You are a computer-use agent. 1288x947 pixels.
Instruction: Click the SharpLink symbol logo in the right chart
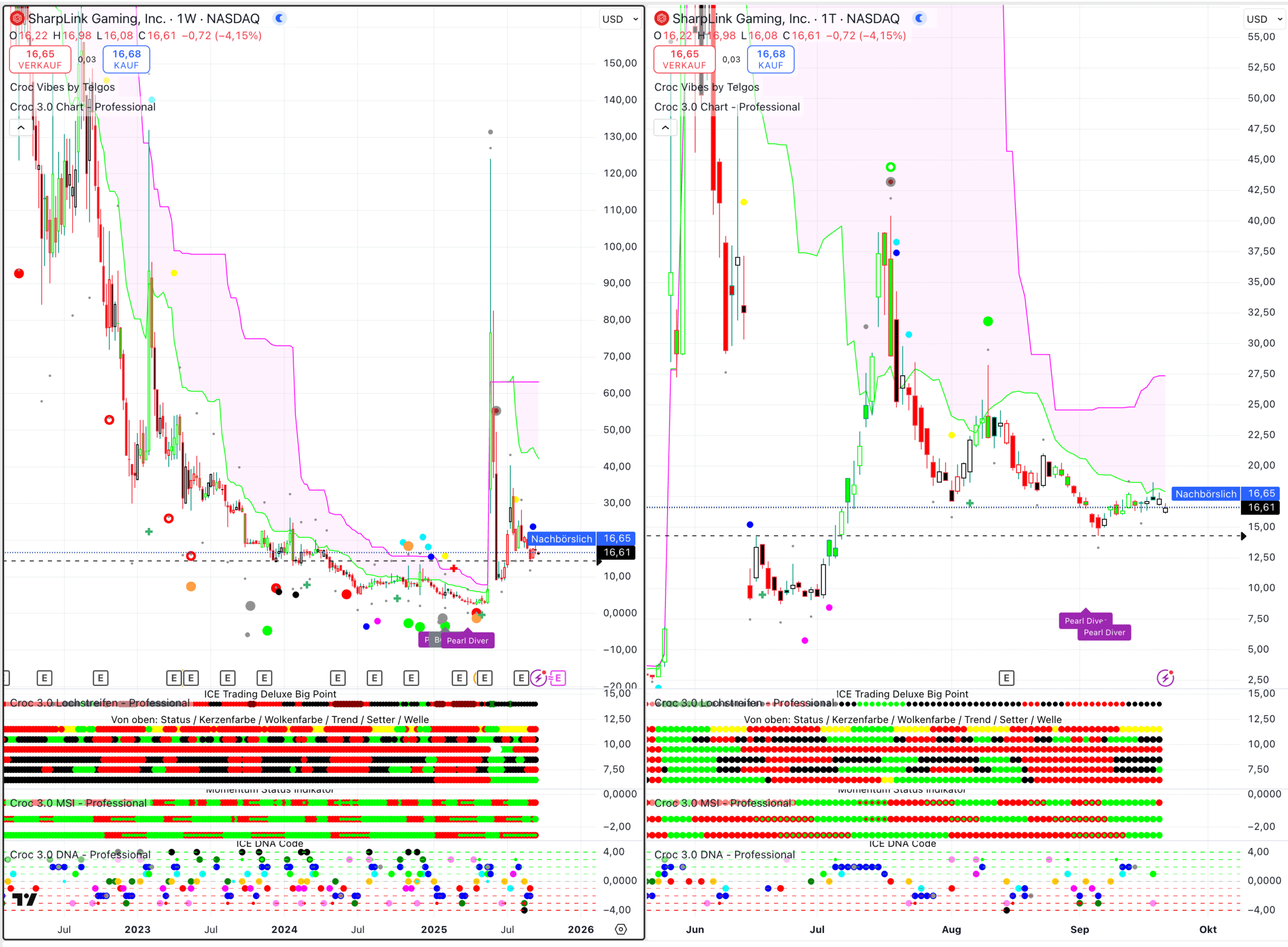tap(662, 19)
